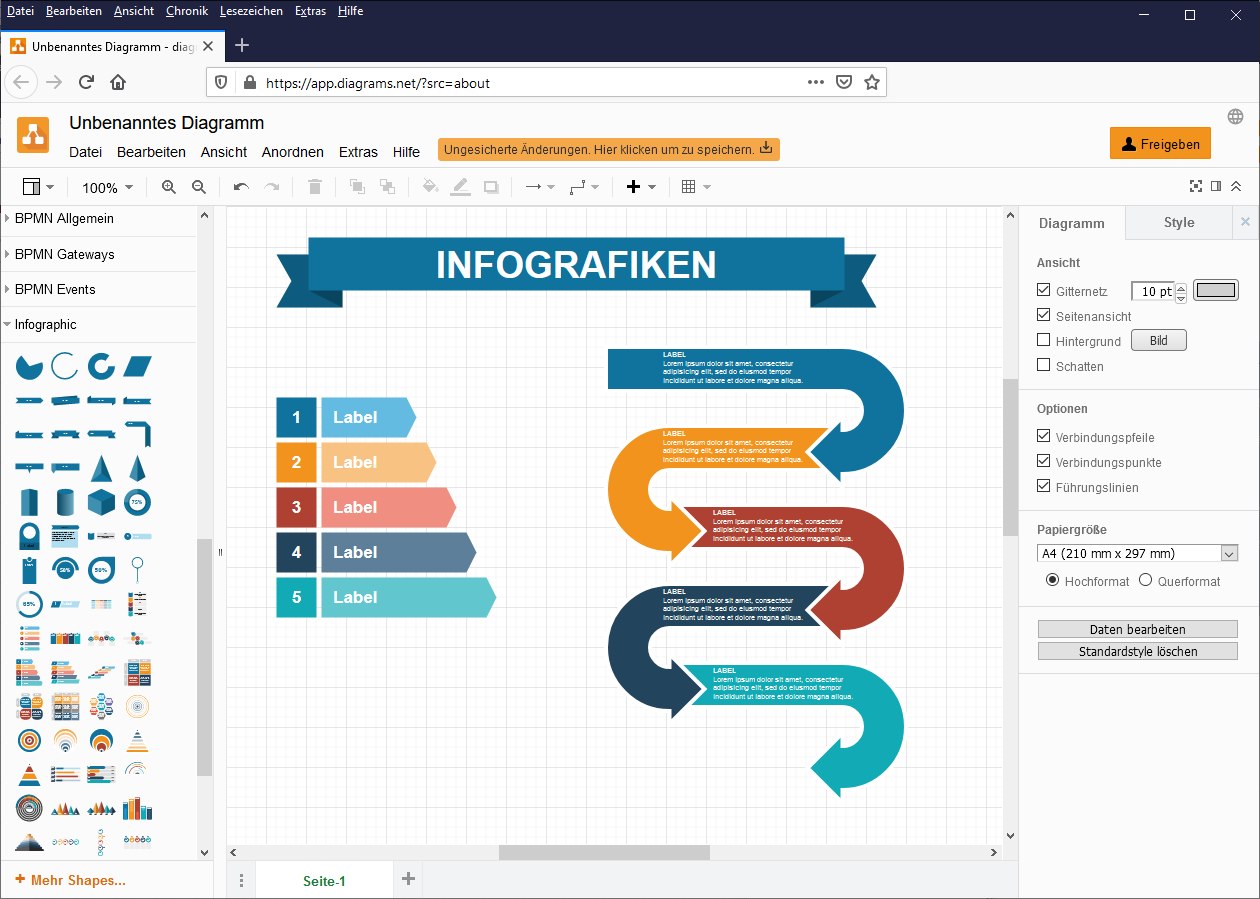The height and width of the screenshot is (899, 1260).
Task: Click the globe language icon
Action: click(1235, 116)
